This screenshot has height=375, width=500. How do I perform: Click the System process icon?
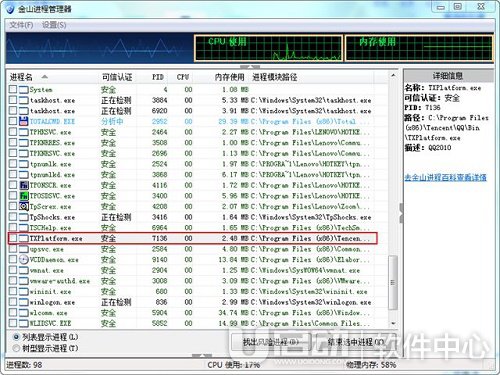click(x=24, y=89)
